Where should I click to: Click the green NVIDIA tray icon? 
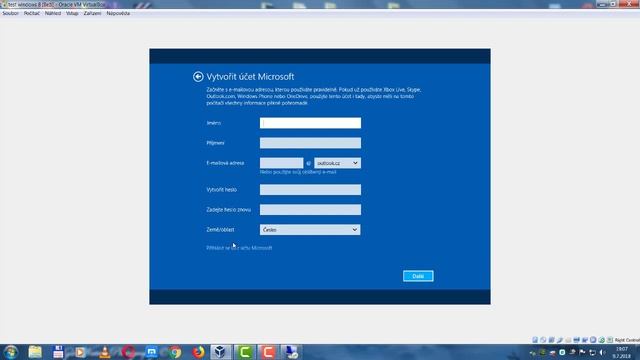pyautogui.click(x=542, y=353)
